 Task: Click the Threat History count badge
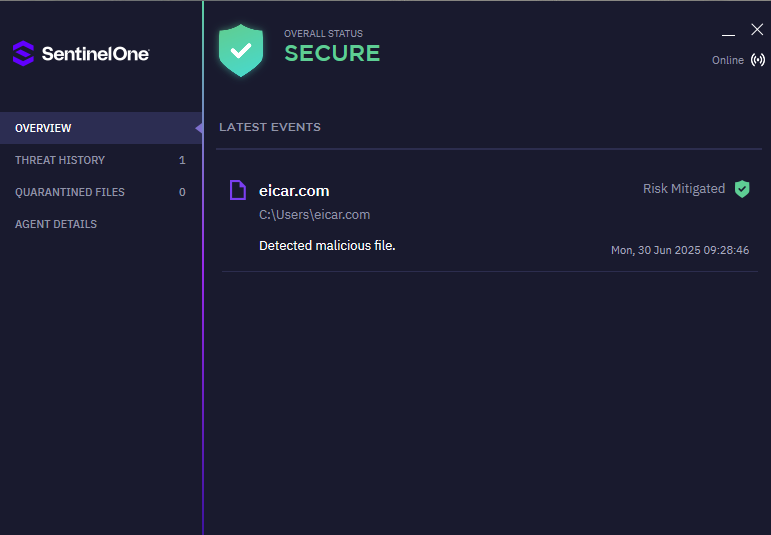[x=182, y=160]
